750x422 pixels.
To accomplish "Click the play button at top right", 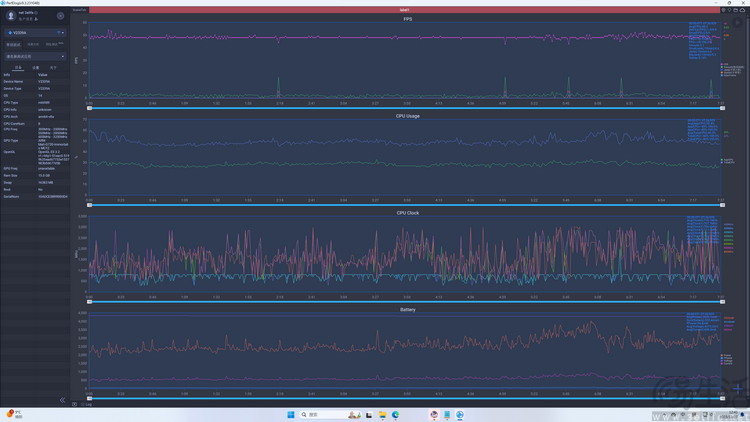I will click(738, 22).
